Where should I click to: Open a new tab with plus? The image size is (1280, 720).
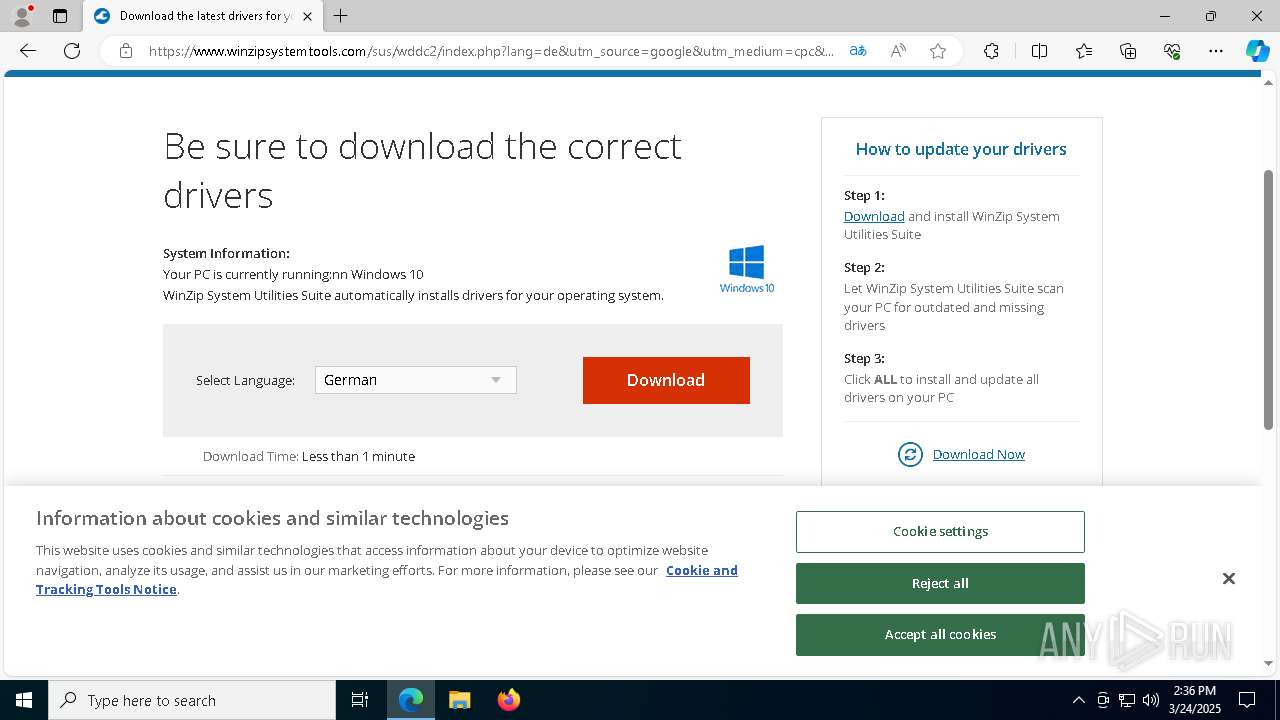click(341, 16)
